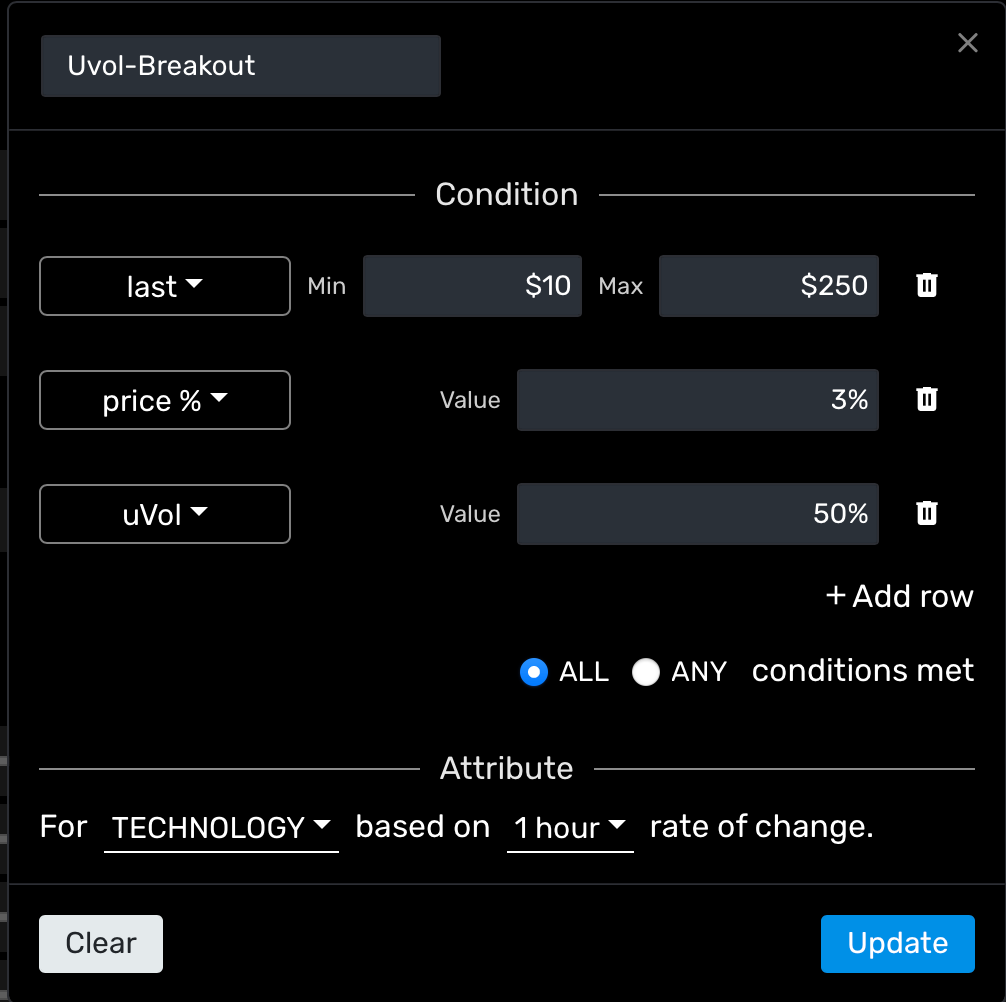This screenshot has height=1002, width=1006.
Task: Click the uVol Value 50% field
Action: pos(697,514)
